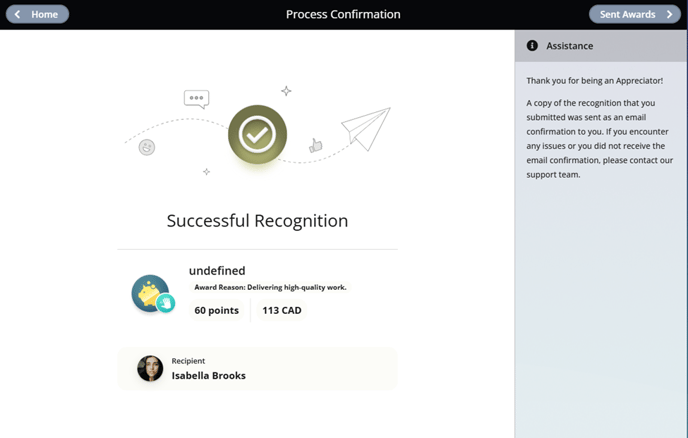Click the right chevron on Sent Awards

pos(670,14)
